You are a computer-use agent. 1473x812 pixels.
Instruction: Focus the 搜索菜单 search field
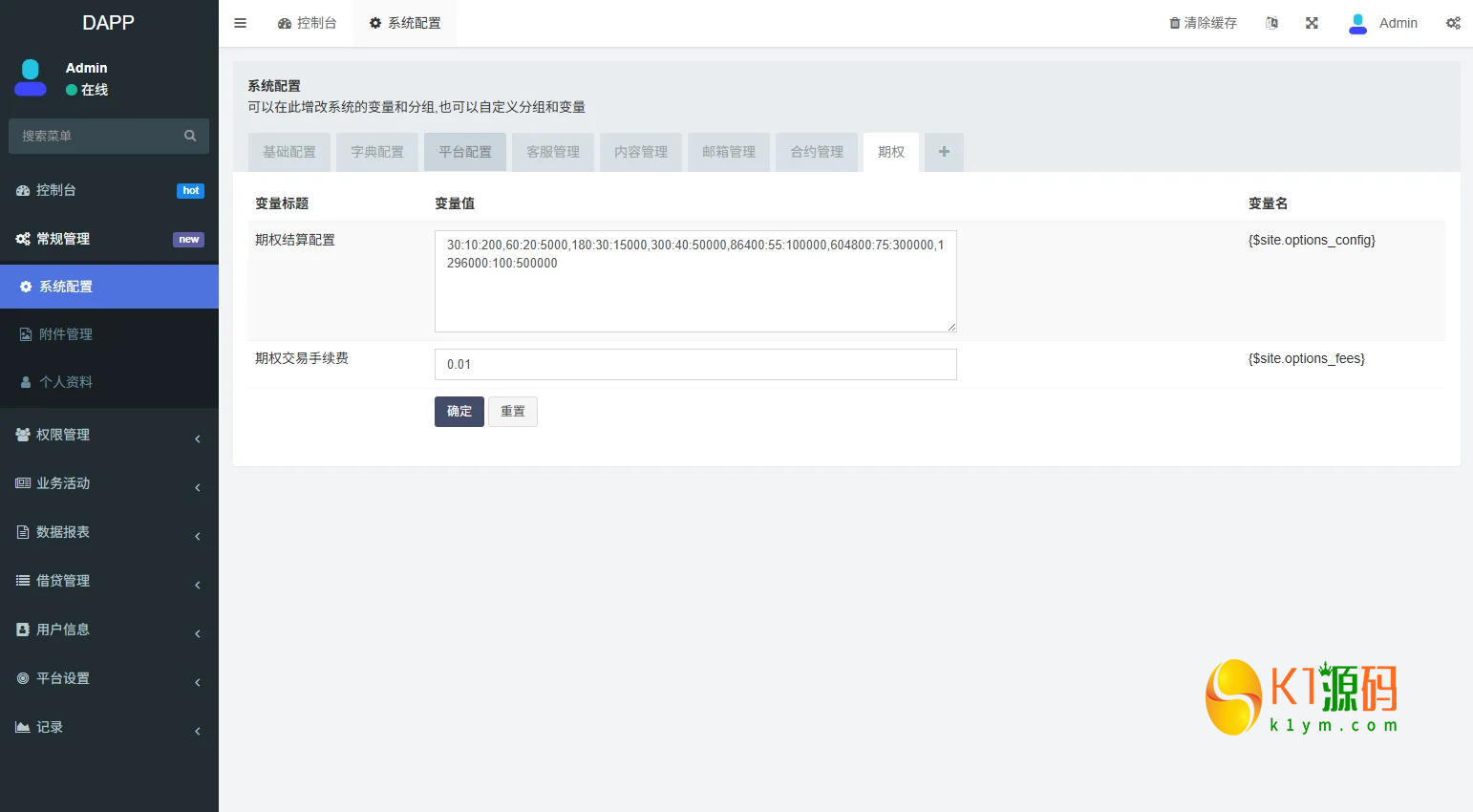(109, 136)
